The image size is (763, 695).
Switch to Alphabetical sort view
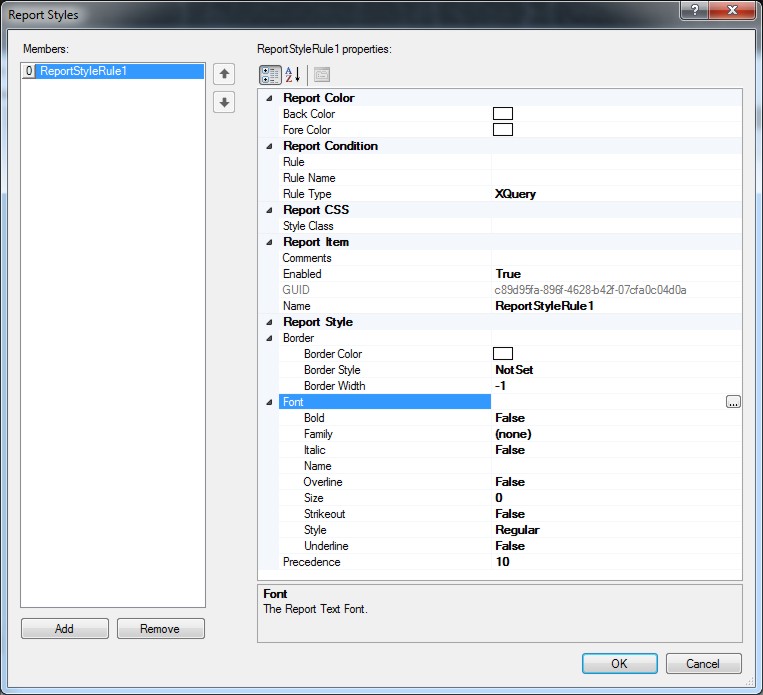tap(293, 75)
